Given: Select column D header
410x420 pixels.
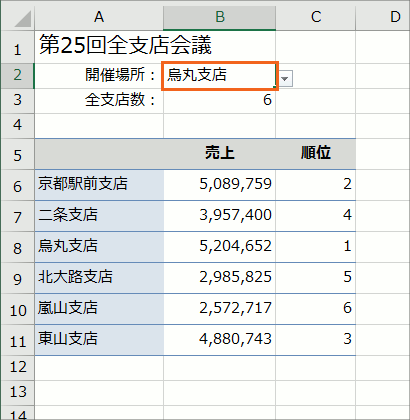Looking at the screenshot, I should click(383, 17).
